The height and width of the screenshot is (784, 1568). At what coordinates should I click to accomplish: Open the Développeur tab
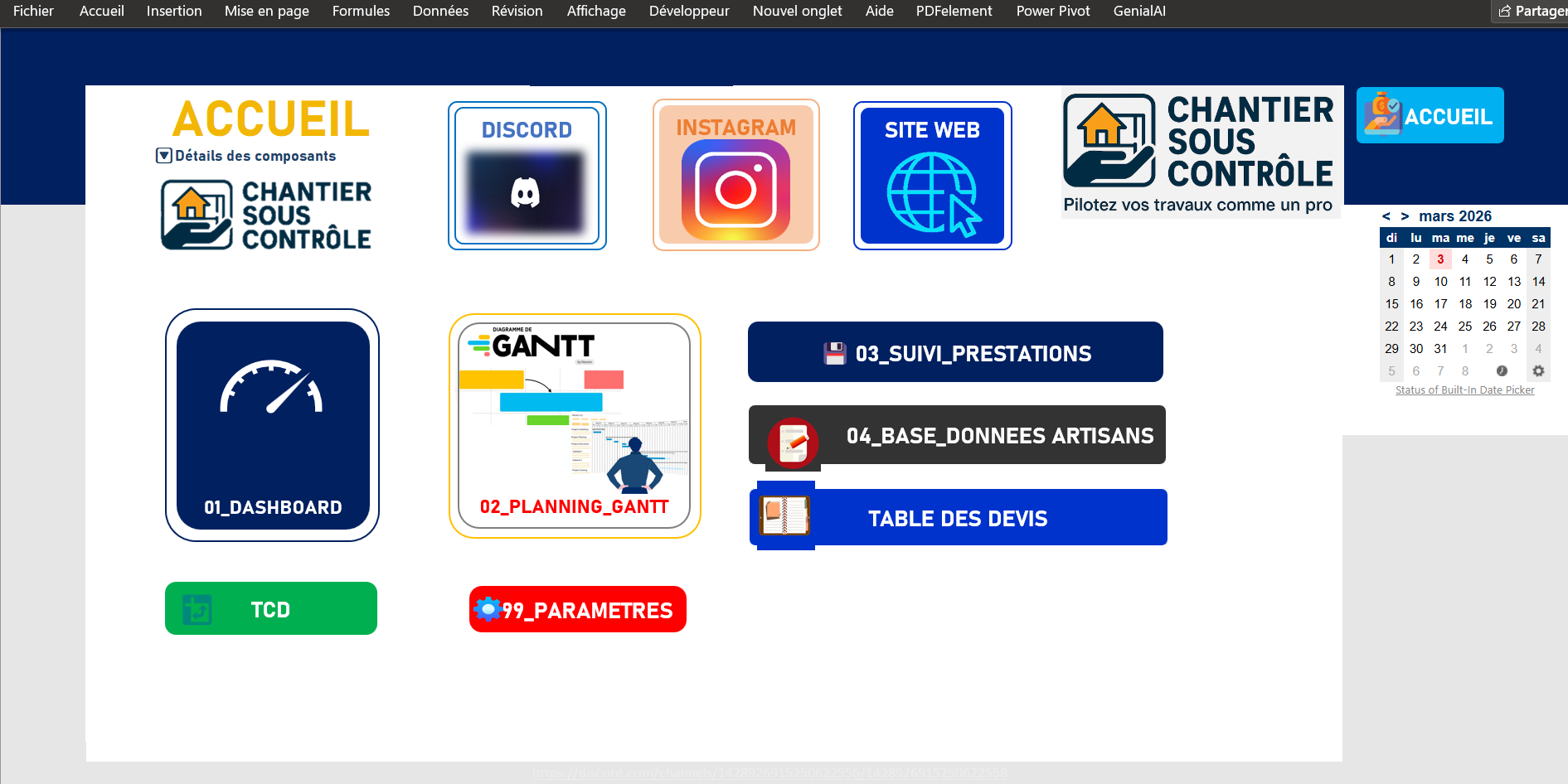point(689,11)
